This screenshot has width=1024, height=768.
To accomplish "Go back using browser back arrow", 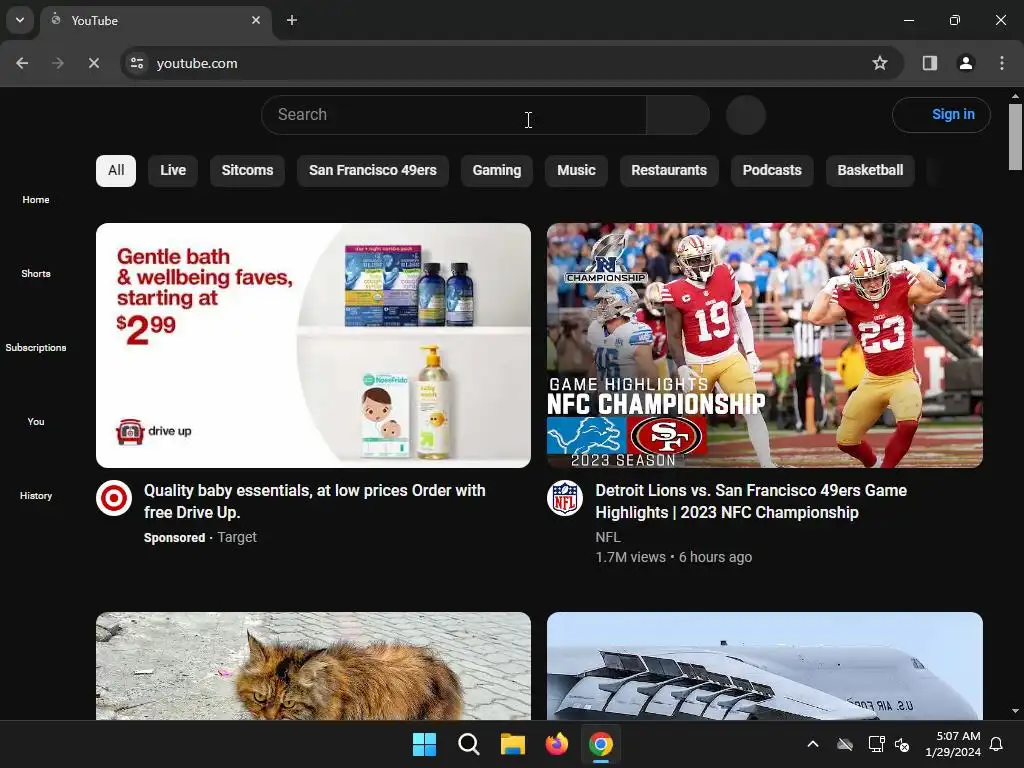I will (x=22, y=63).
